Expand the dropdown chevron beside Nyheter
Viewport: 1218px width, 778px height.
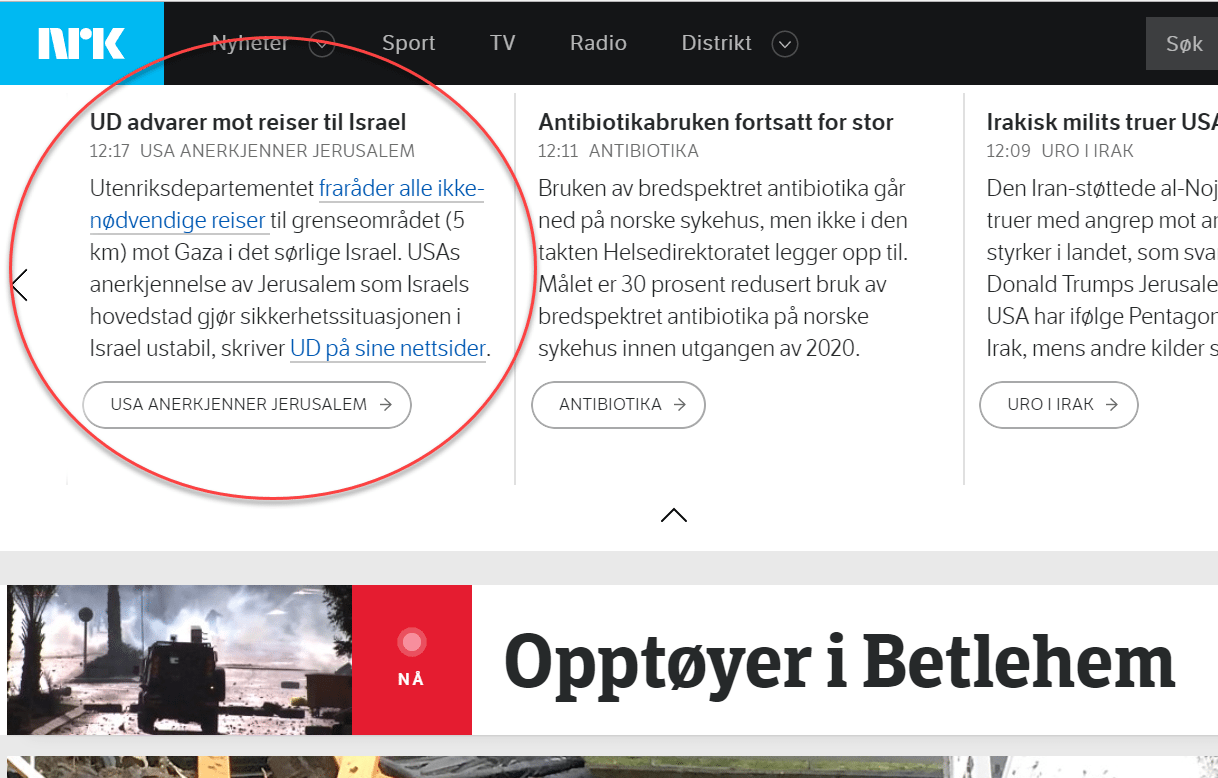click(x=322, y=44)
